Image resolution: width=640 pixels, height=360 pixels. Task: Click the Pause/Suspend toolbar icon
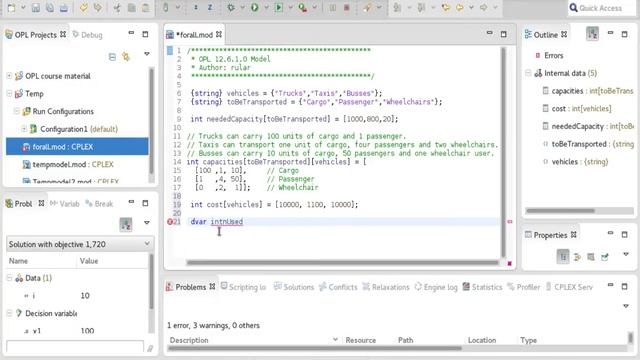click(x=333, y=7)
